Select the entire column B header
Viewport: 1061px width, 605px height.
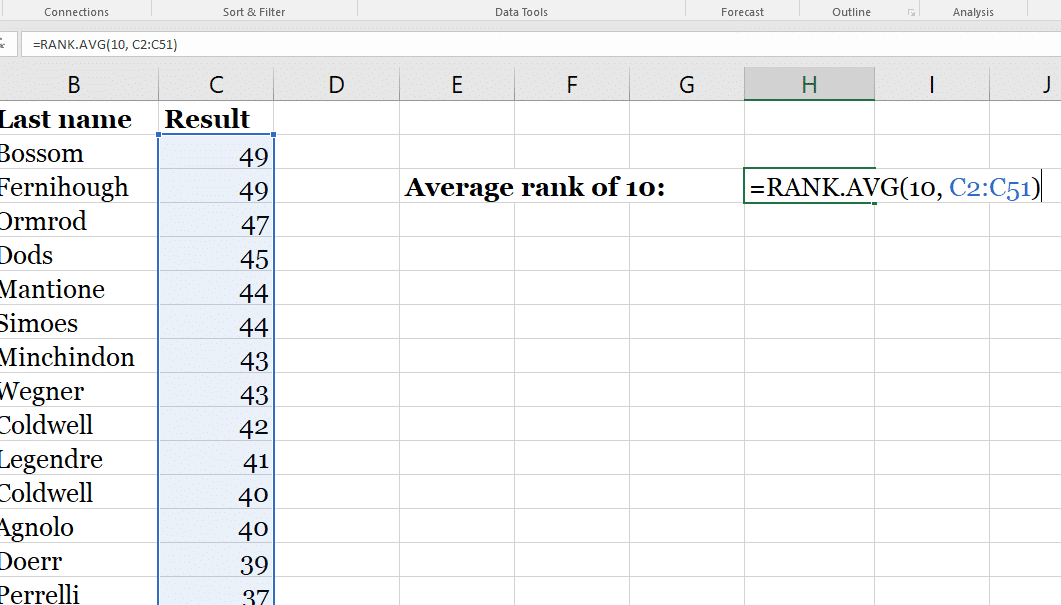pos(74,84)
